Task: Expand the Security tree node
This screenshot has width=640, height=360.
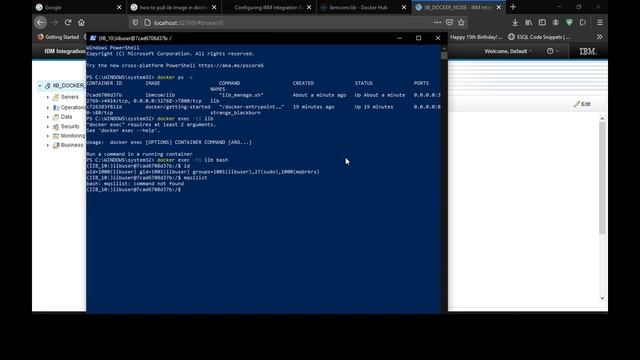Action: [48, 127]
